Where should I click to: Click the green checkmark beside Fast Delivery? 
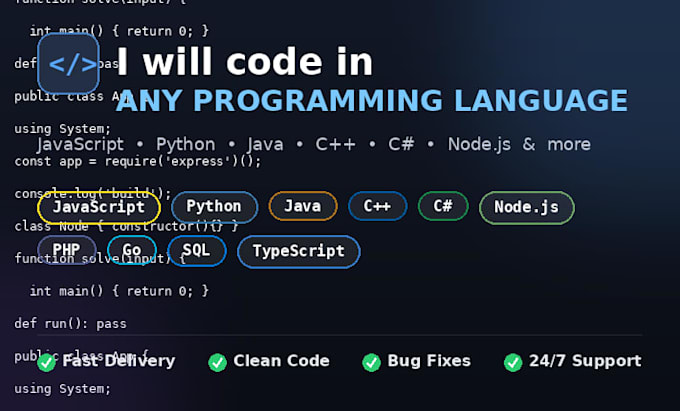(x=46, y=362)
